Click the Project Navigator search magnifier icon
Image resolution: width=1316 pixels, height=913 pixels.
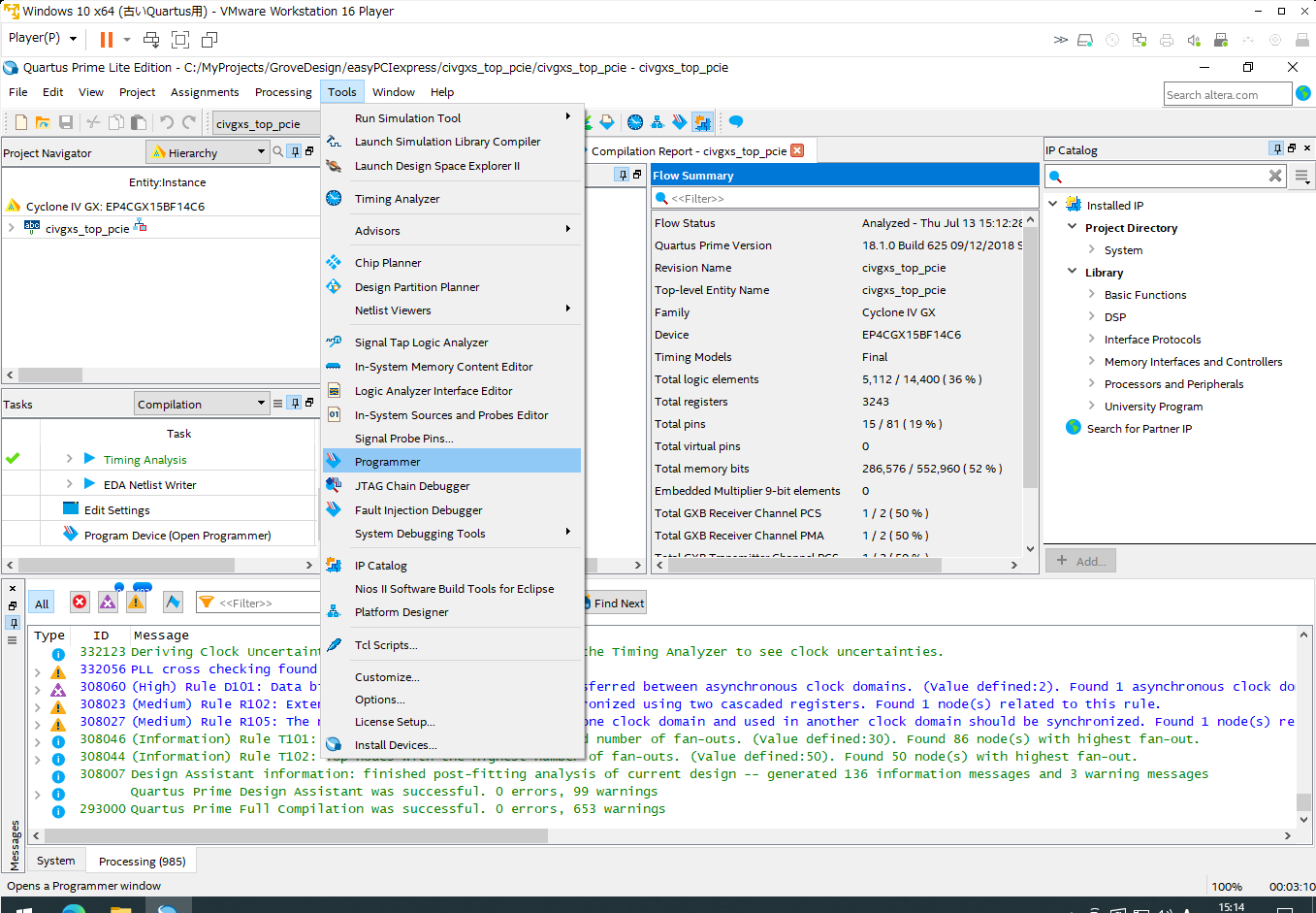pos(278,151)
